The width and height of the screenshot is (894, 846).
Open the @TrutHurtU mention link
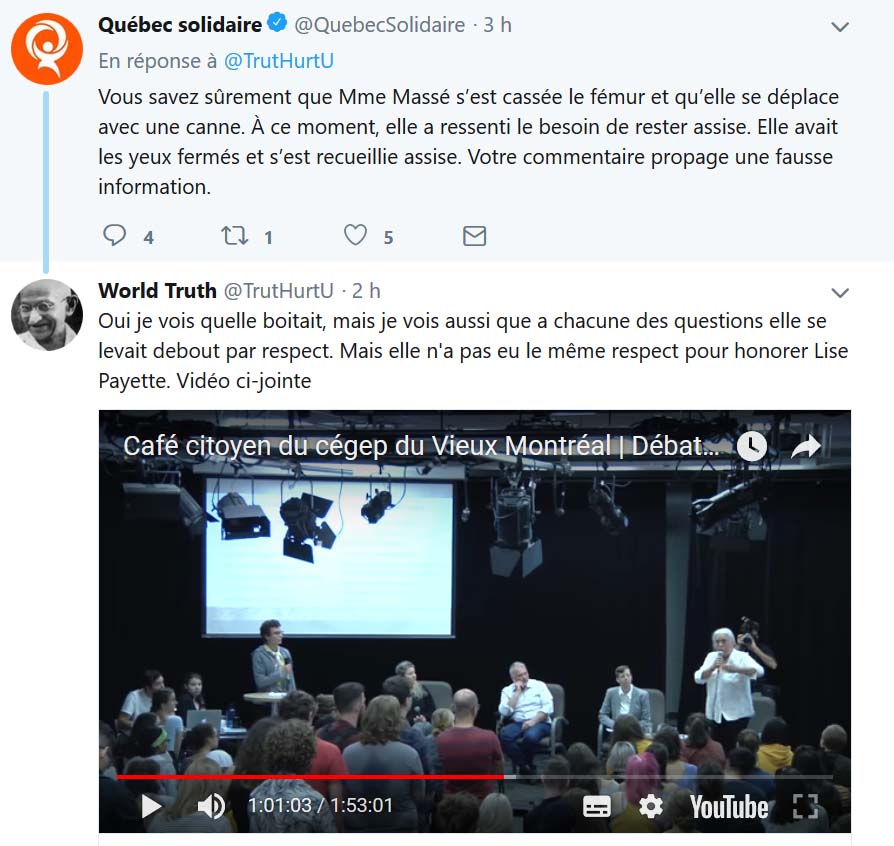[279, 61]
